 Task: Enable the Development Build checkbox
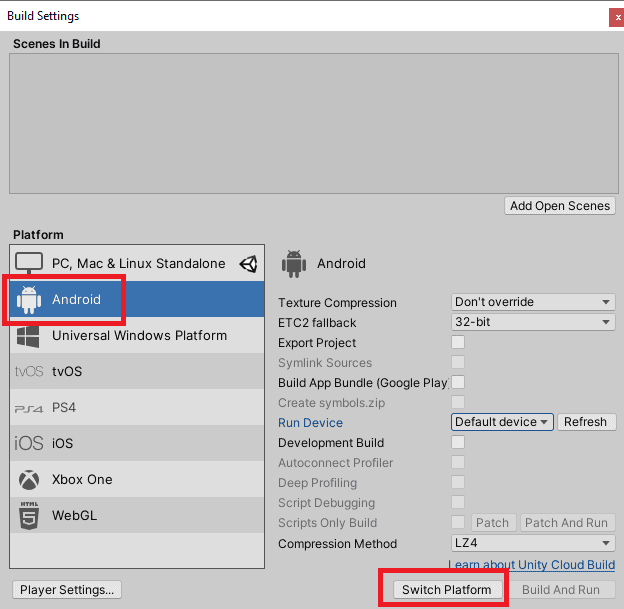pos(458,442)
